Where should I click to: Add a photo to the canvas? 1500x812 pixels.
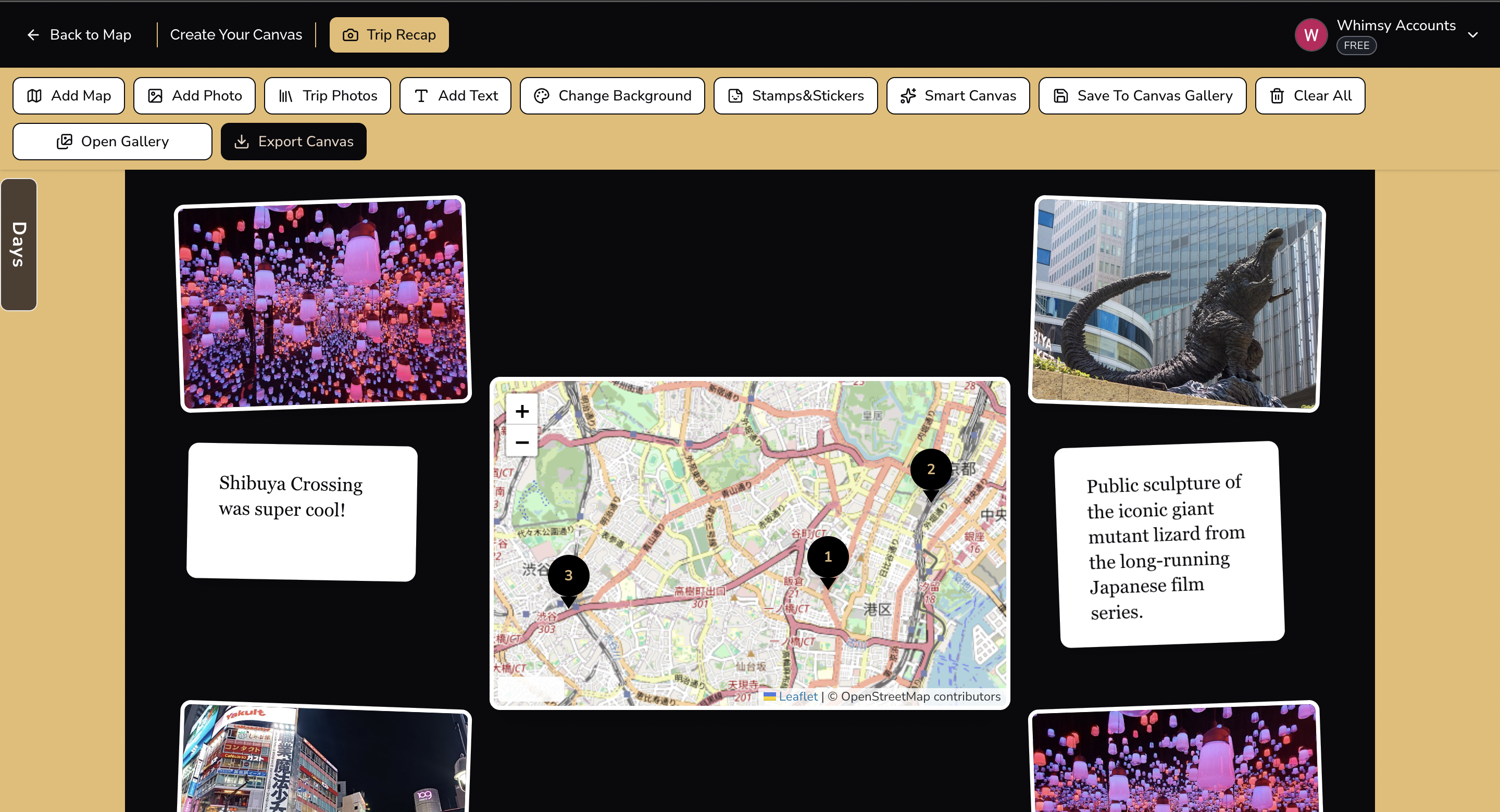pos(194,96)
